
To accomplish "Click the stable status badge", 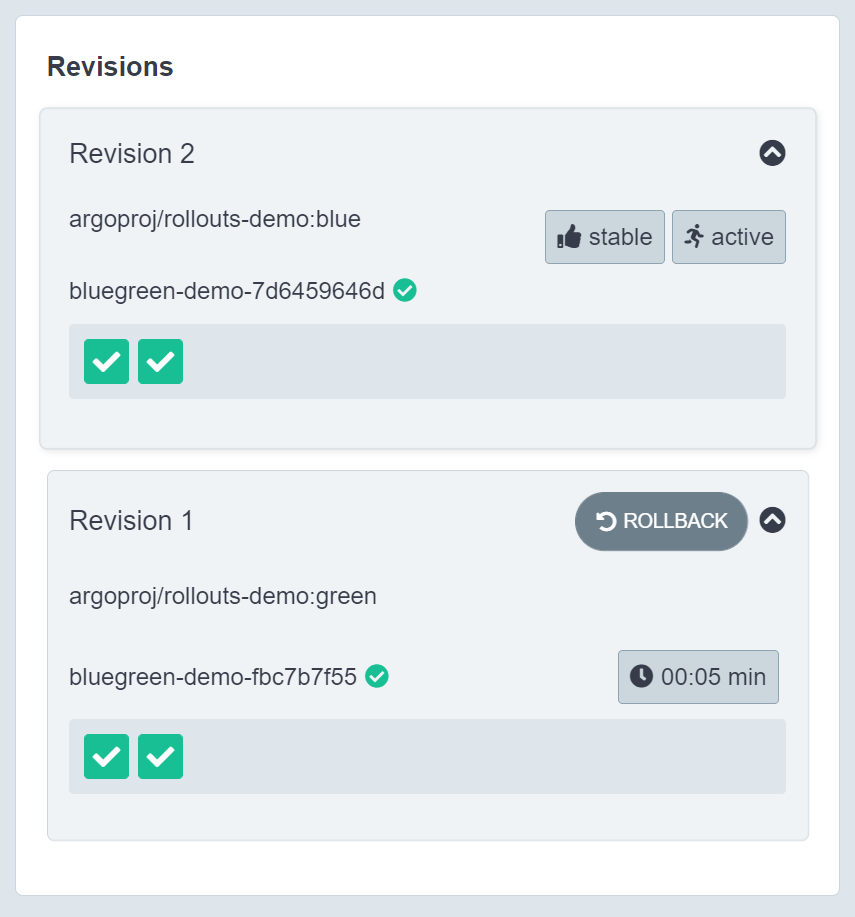I will click(x=605, y=237).
